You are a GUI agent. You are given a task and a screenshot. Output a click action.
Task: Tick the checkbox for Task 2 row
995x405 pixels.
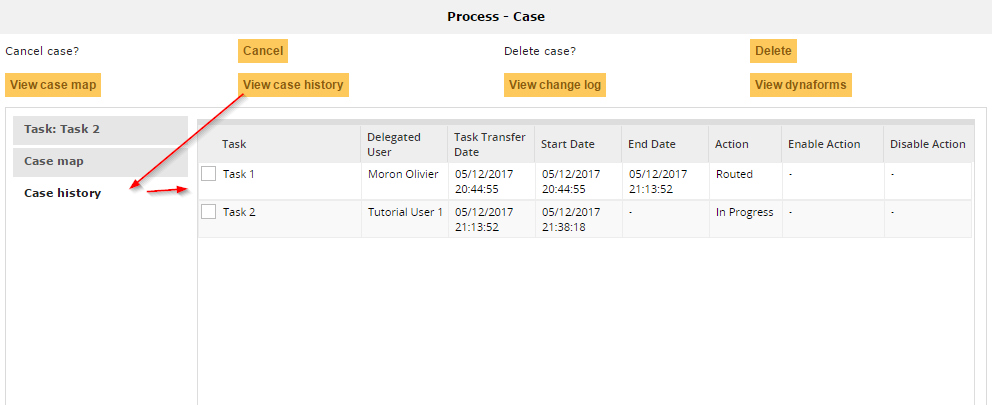point(208,211)
